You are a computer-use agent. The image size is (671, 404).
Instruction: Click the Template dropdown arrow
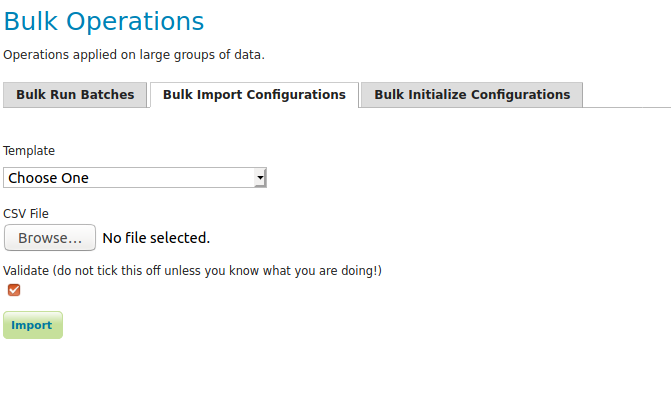[x=260, y=178]
